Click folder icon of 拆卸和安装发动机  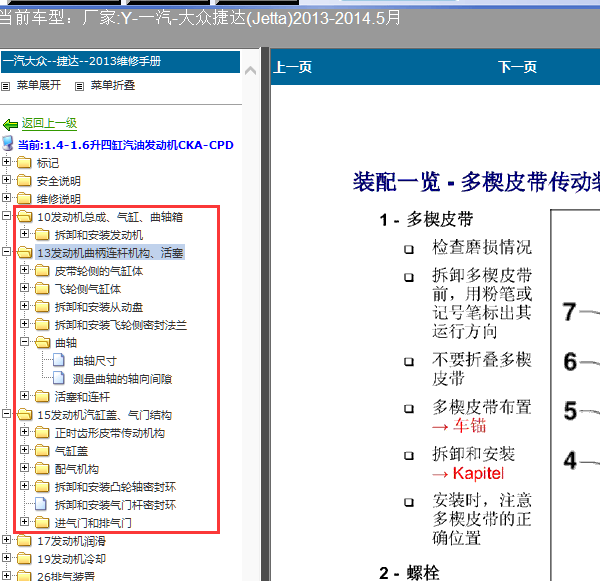pyautogui.click(x=42, y=234)
